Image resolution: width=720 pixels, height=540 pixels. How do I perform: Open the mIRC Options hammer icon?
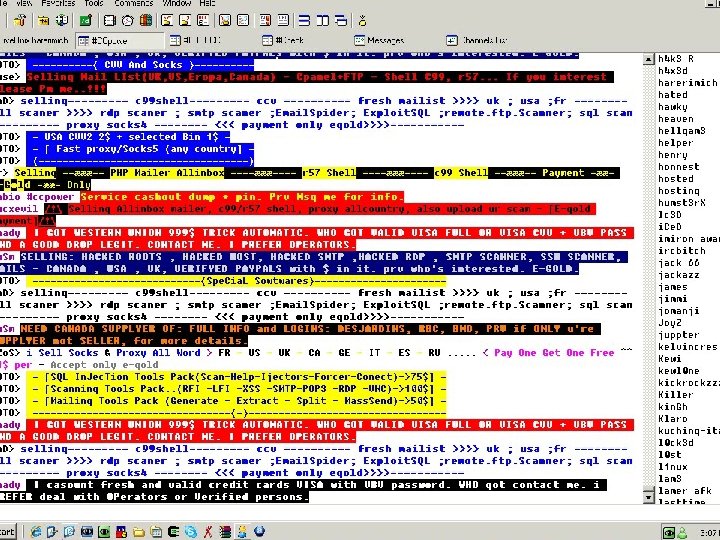tap(20, 20)
